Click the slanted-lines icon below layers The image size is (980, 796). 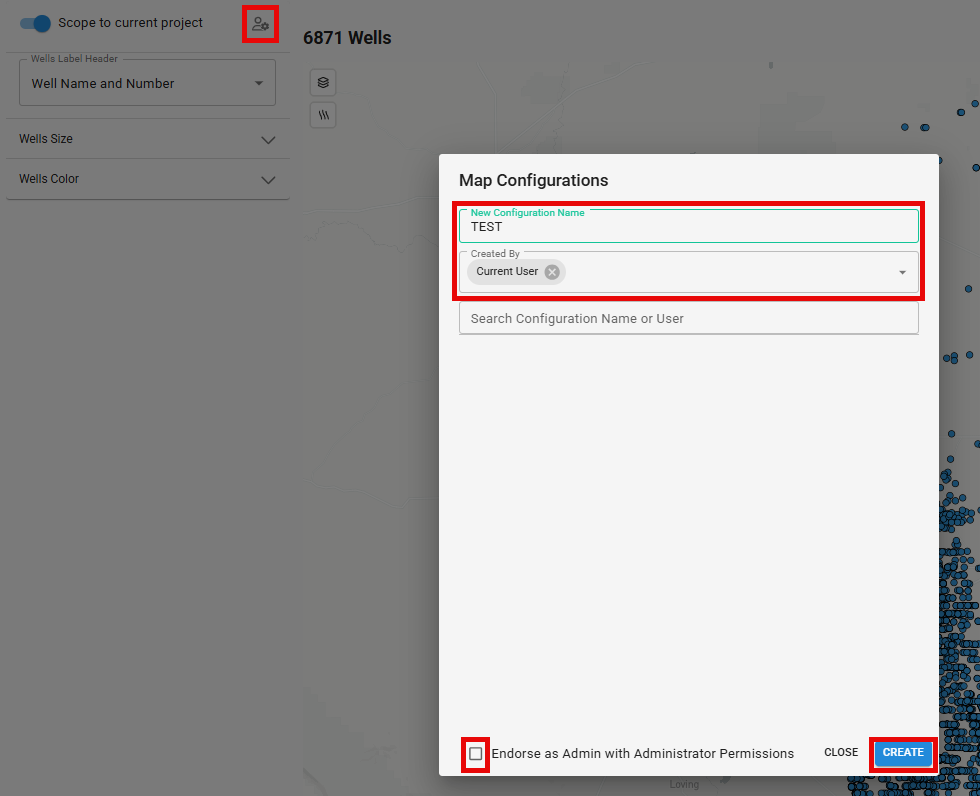pos(323,115)
